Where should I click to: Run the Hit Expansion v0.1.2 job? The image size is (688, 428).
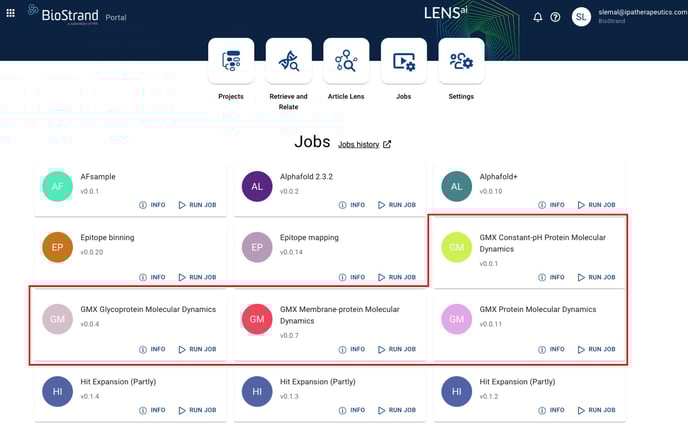pos(597,410)
